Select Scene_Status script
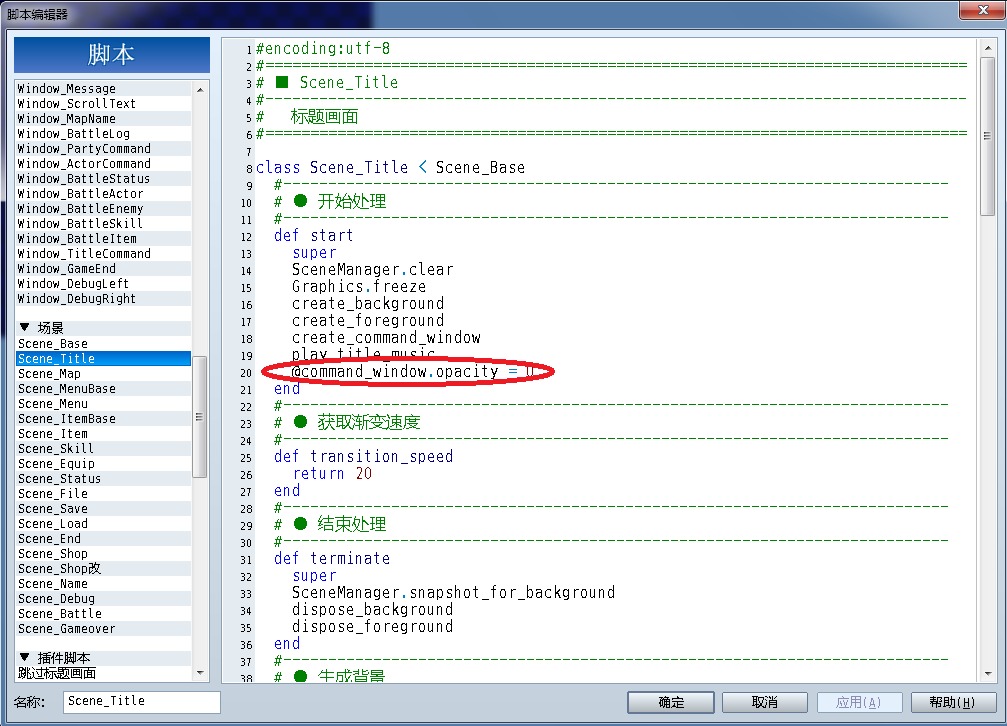Screen dimensions: 1007x726 (103, 478)
